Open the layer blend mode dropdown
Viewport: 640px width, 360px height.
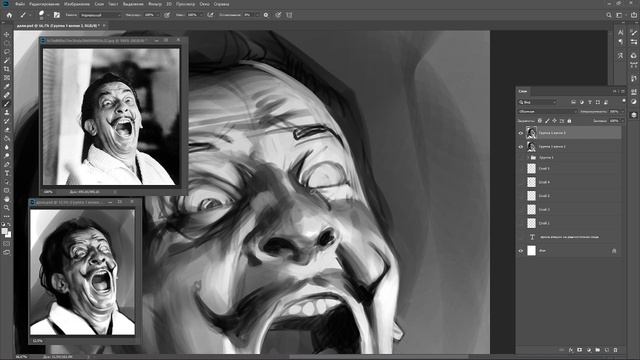click(547, 111)
